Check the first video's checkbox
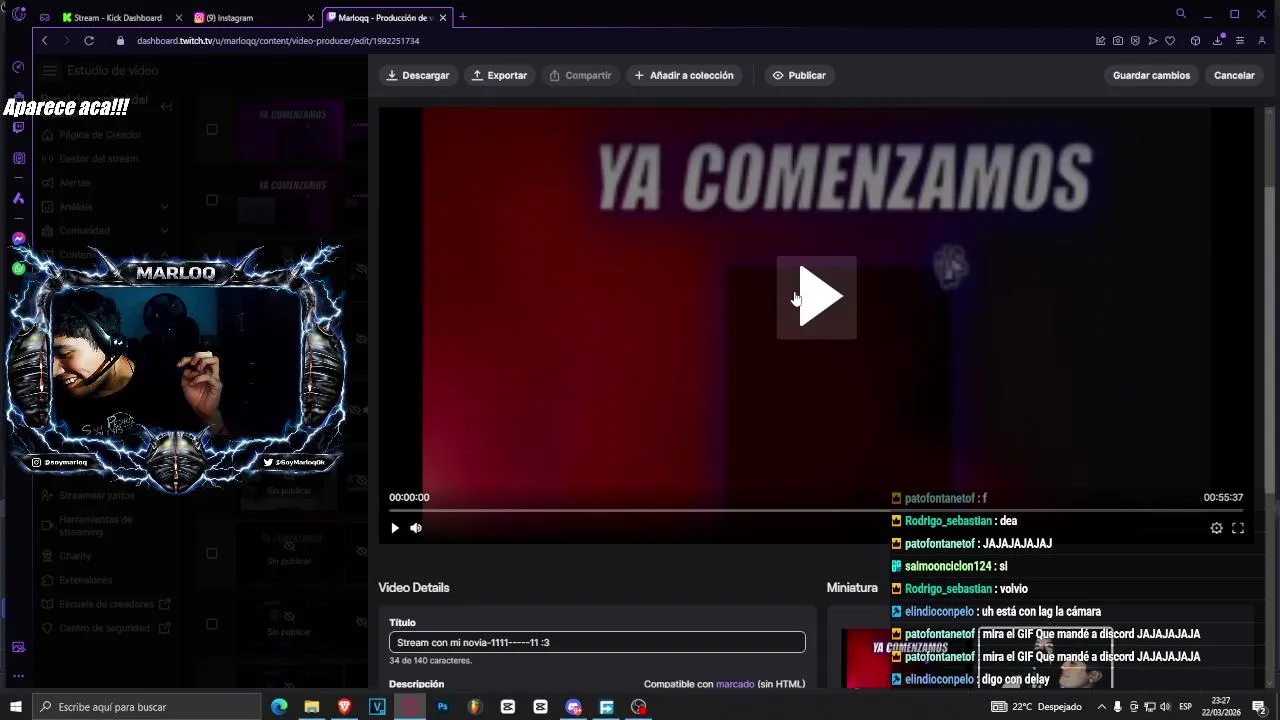The image size is (1280, 720). pos(211,129)
